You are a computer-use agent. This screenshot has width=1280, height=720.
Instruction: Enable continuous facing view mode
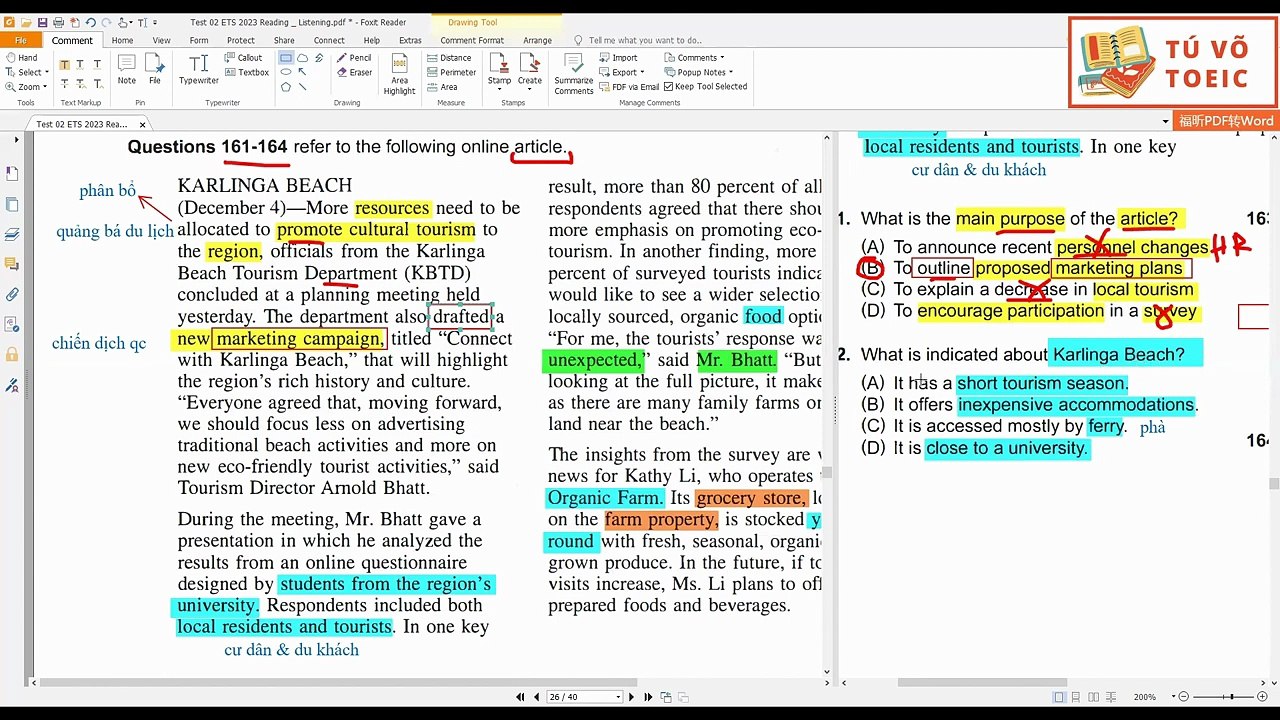point(1110,697)
